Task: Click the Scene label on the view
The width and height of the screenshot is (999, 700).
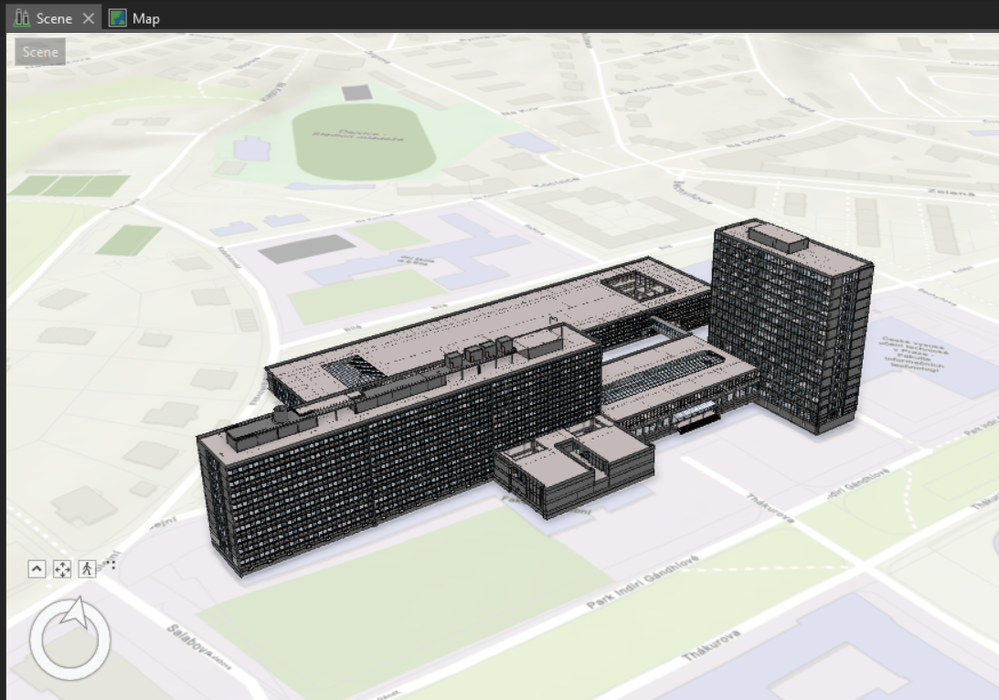Action: [40, 52]
